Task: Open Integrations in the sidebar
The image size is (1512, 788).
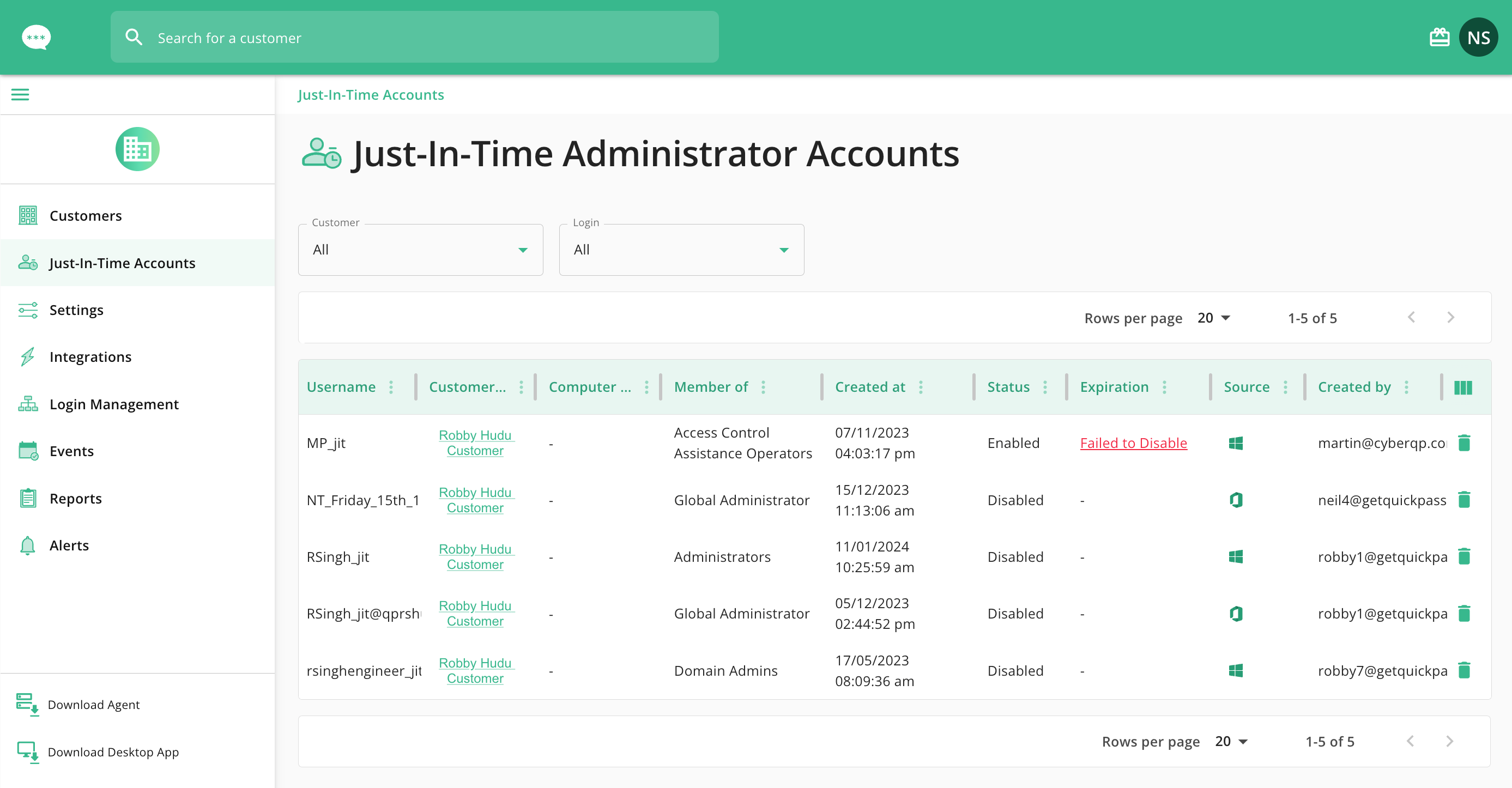Action: coord(137,357)
